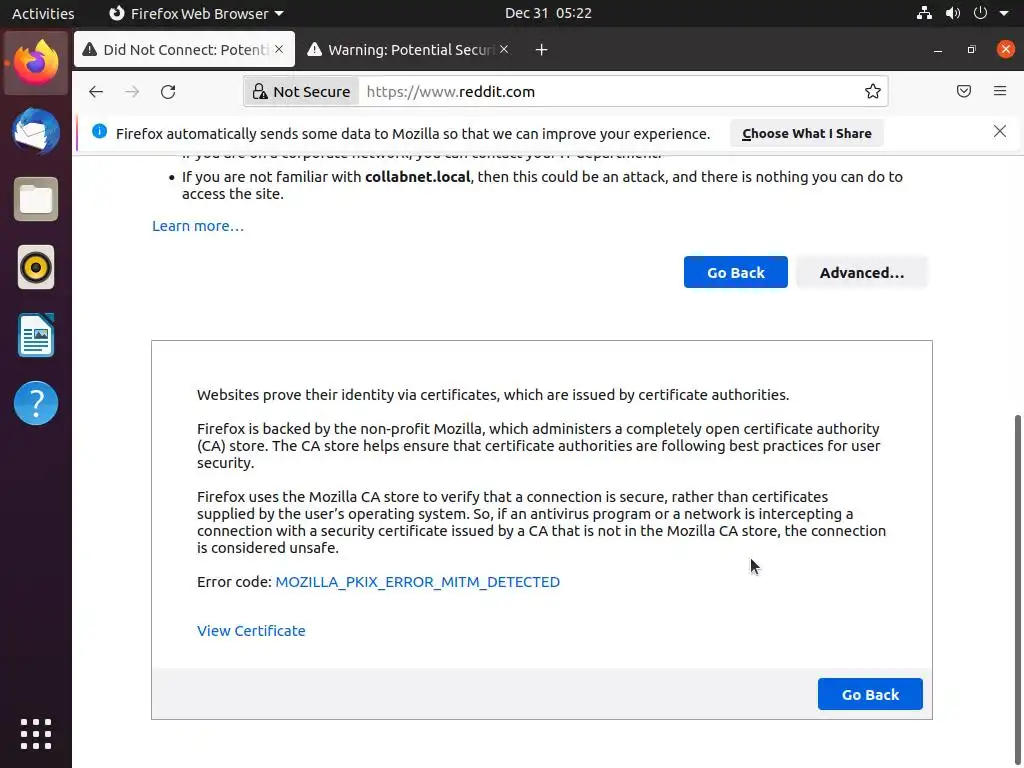Save page to Pocket
1024x768 pixels.
[963, 91]
